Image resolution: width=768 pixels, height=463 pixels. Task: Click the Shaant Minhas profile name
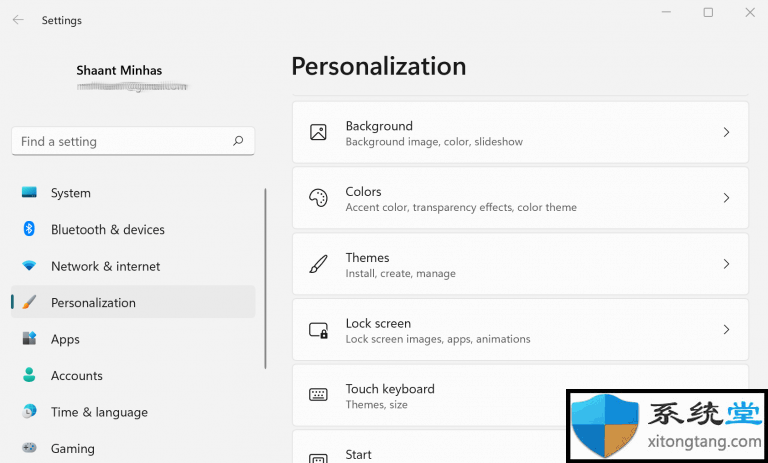click(x=119, y=71)
